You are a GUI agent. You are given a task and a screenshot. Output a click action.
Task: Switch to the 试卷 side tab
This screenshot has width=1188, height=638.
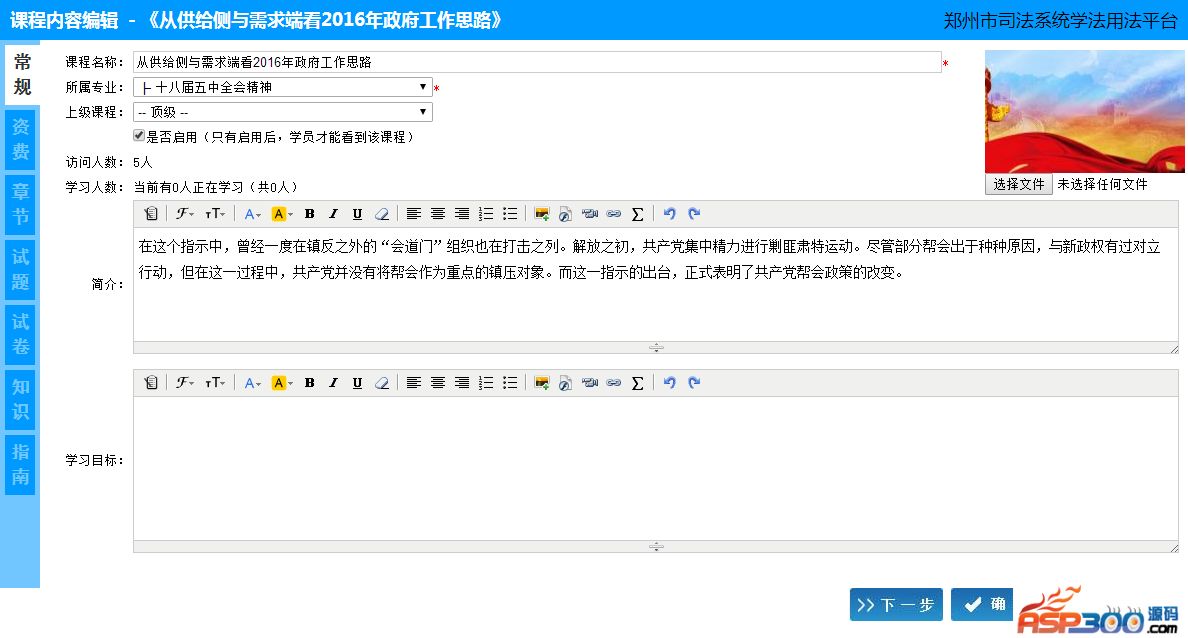pyautogui.click(x=20, y=335)
